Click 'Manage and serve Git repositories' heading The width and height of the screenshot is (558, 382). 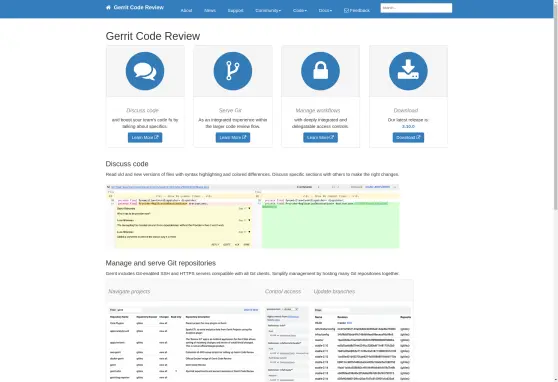pos(160,263)
